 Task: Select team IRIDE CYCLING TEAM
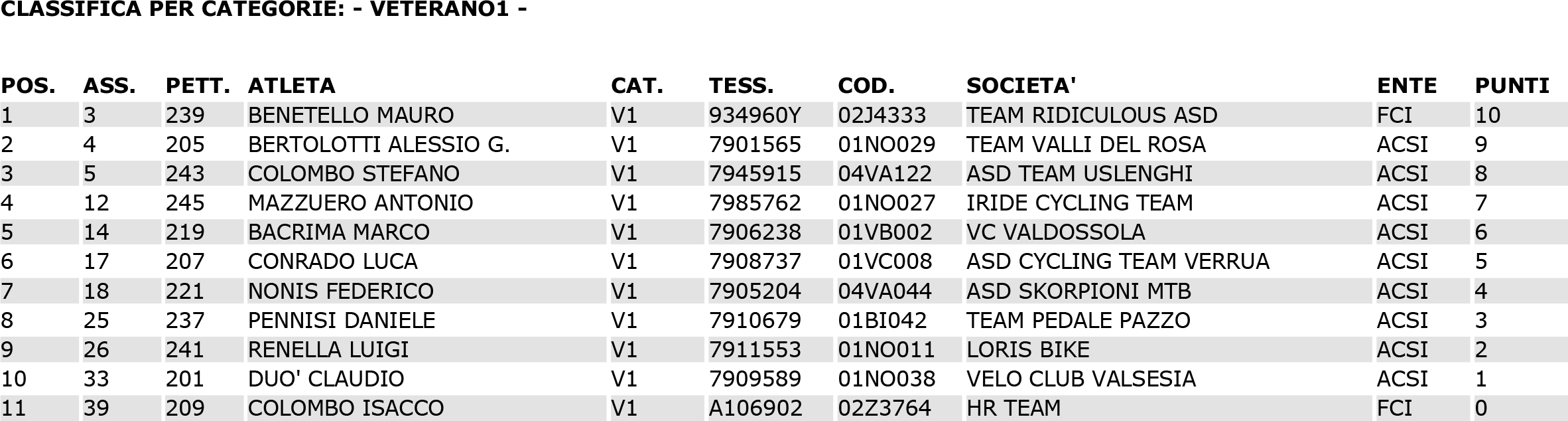[x=1079, y=203]
